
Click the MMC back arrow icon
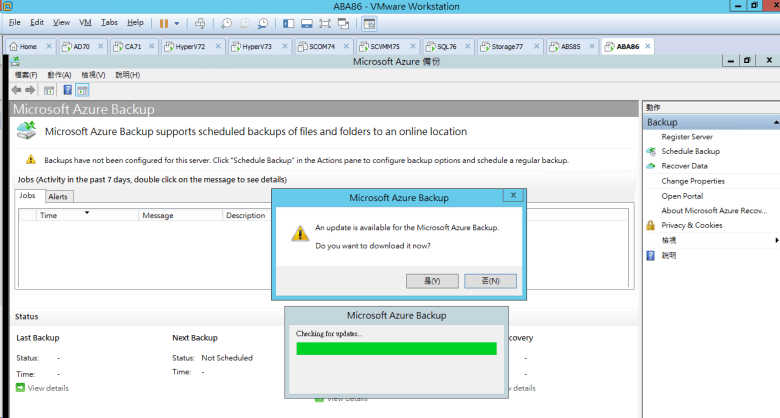click(16, 90)
